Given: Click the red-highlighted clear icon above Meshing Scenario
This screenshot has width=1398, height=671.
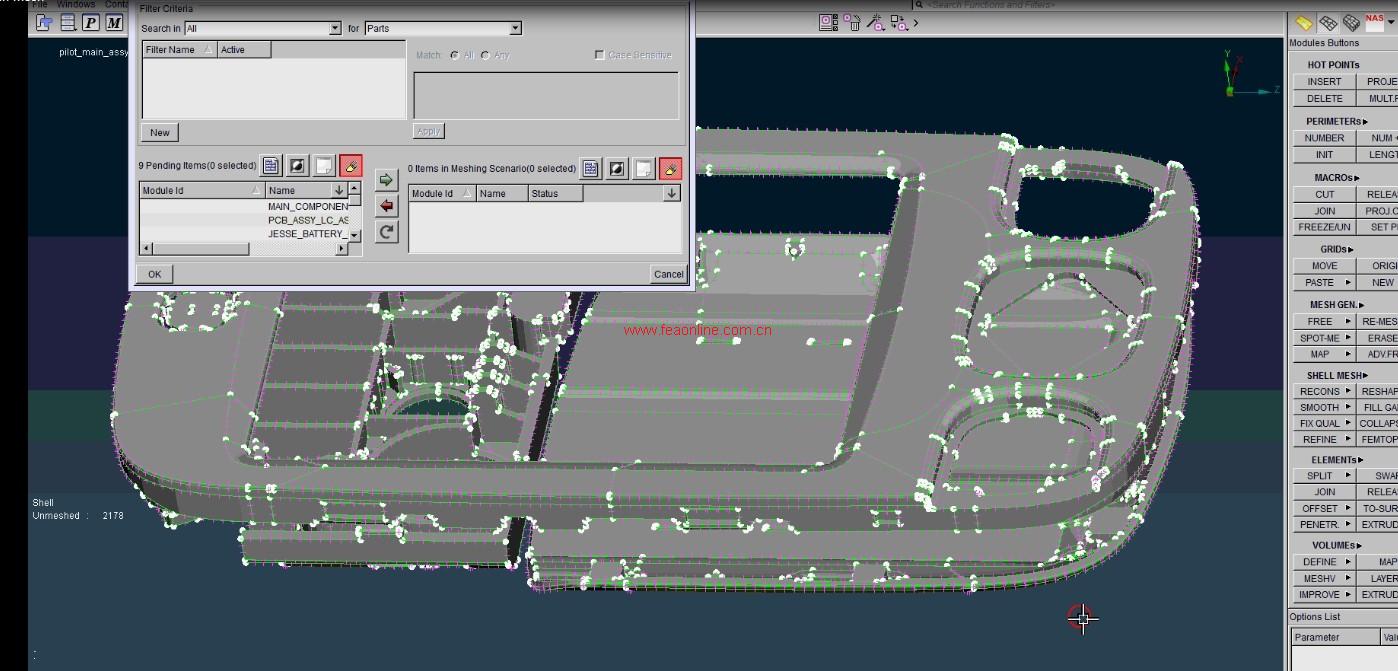Looking at the screenshot, I should pos(670,169).
